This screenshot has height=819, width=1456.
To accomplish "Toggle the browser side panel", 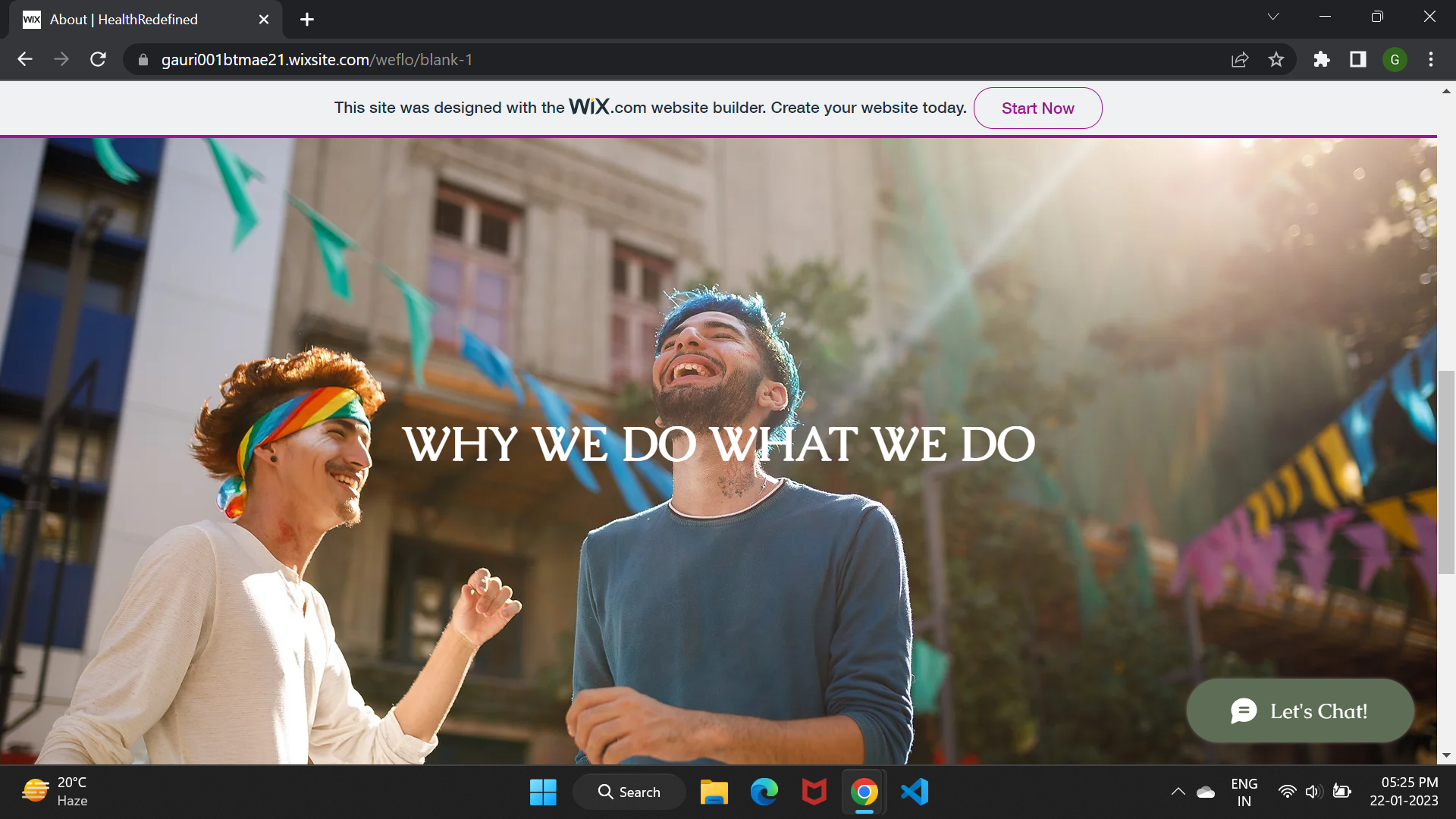I will [1358, 59].
